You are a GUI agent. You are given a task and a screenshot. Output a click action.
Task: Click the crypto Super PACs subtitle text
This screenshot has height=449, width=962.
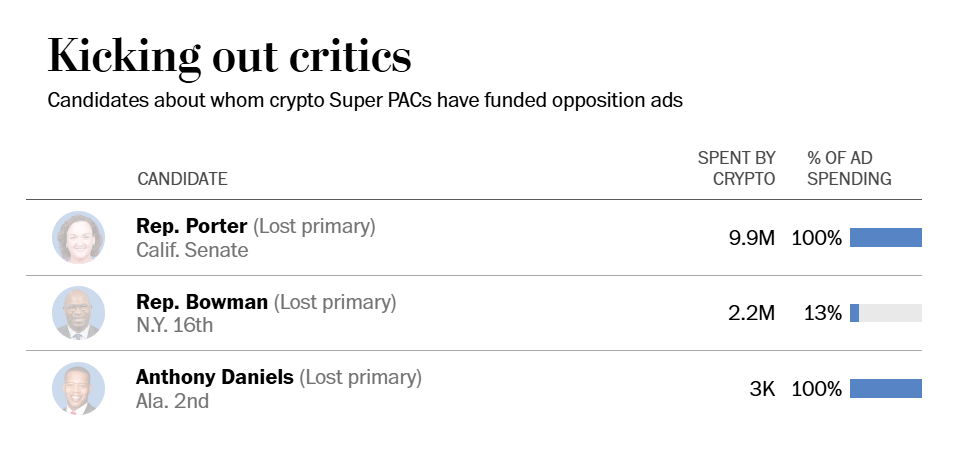point(365,100)
